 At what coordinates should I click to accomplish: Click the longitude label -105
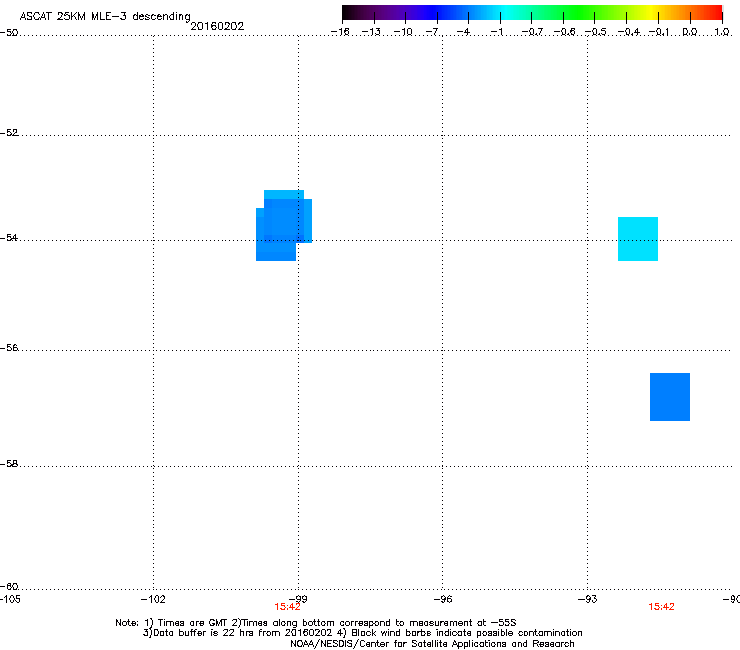(x=10, y=599)
